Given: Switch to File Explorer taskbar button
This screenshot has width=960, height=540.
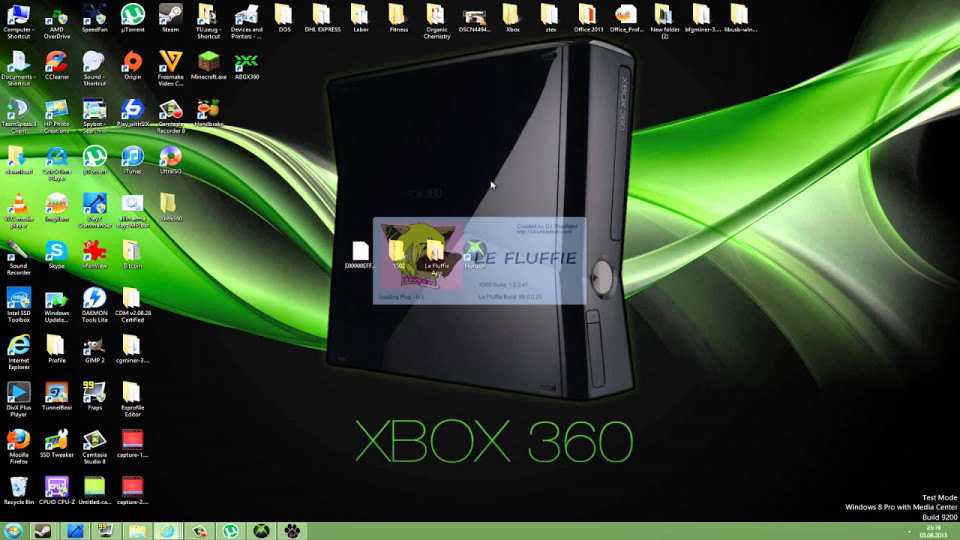Looking at the screenshot, I should [x=137, y=531].
